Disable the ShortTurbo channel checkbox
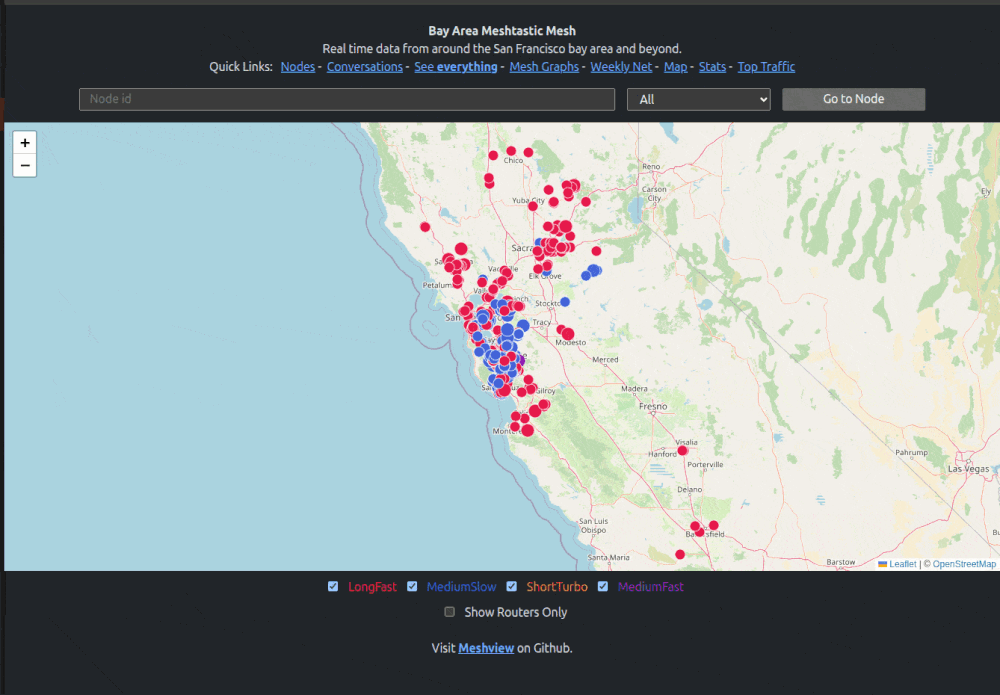 click(x=512, y=587)
